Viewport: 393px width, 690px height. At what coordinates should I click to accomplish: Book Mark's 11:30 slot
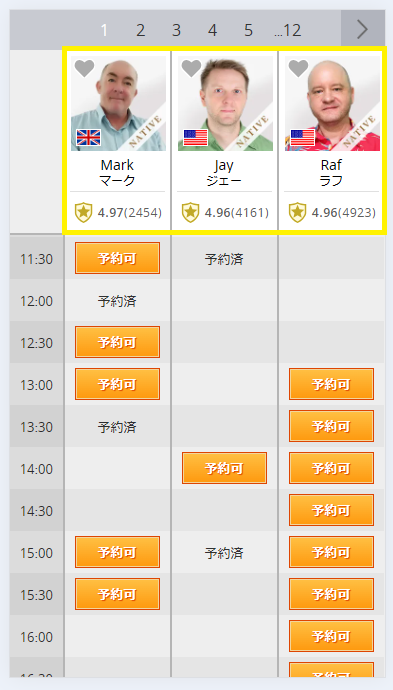[118, 258]
